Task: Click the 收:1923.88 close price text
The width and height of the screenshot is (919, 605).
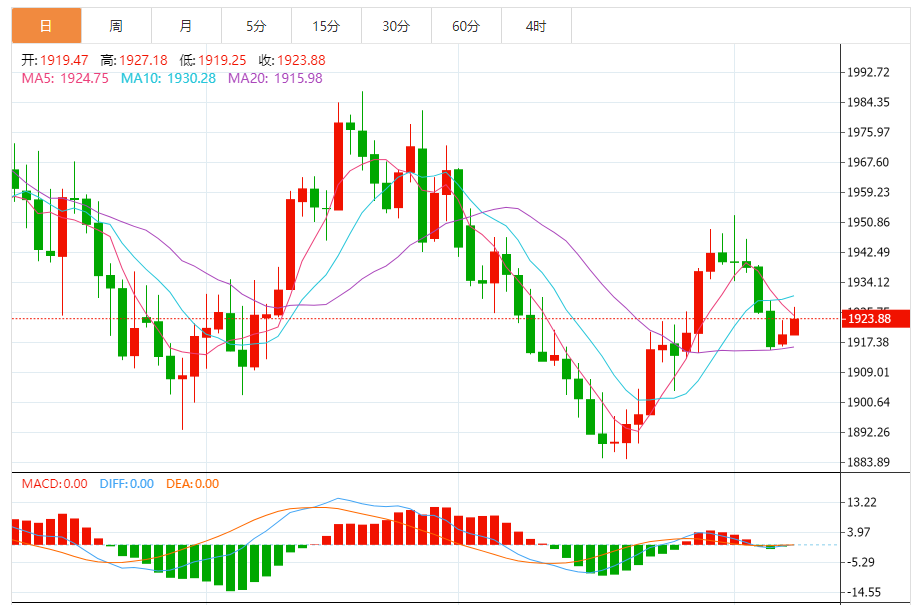Action: pyautogui.click(x=292, y=60)
